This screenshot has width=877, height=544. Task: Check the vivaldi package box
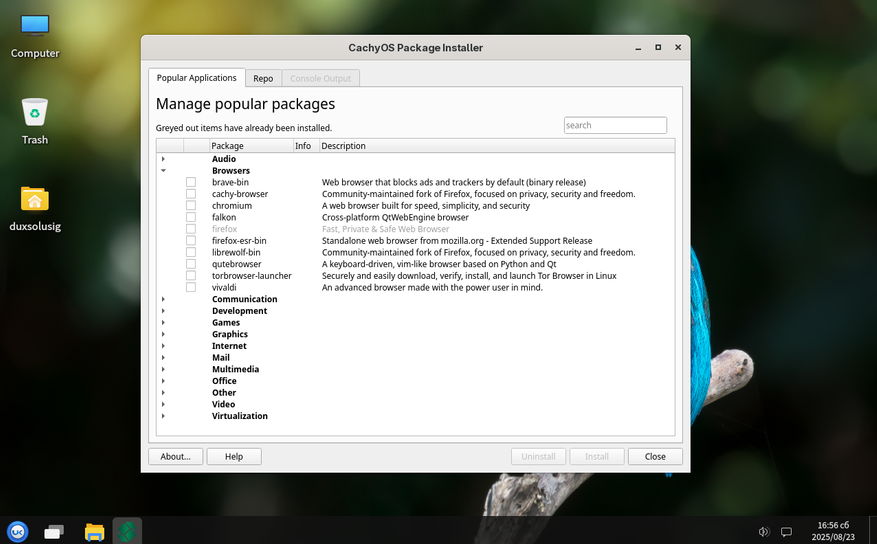coord(191,288)
